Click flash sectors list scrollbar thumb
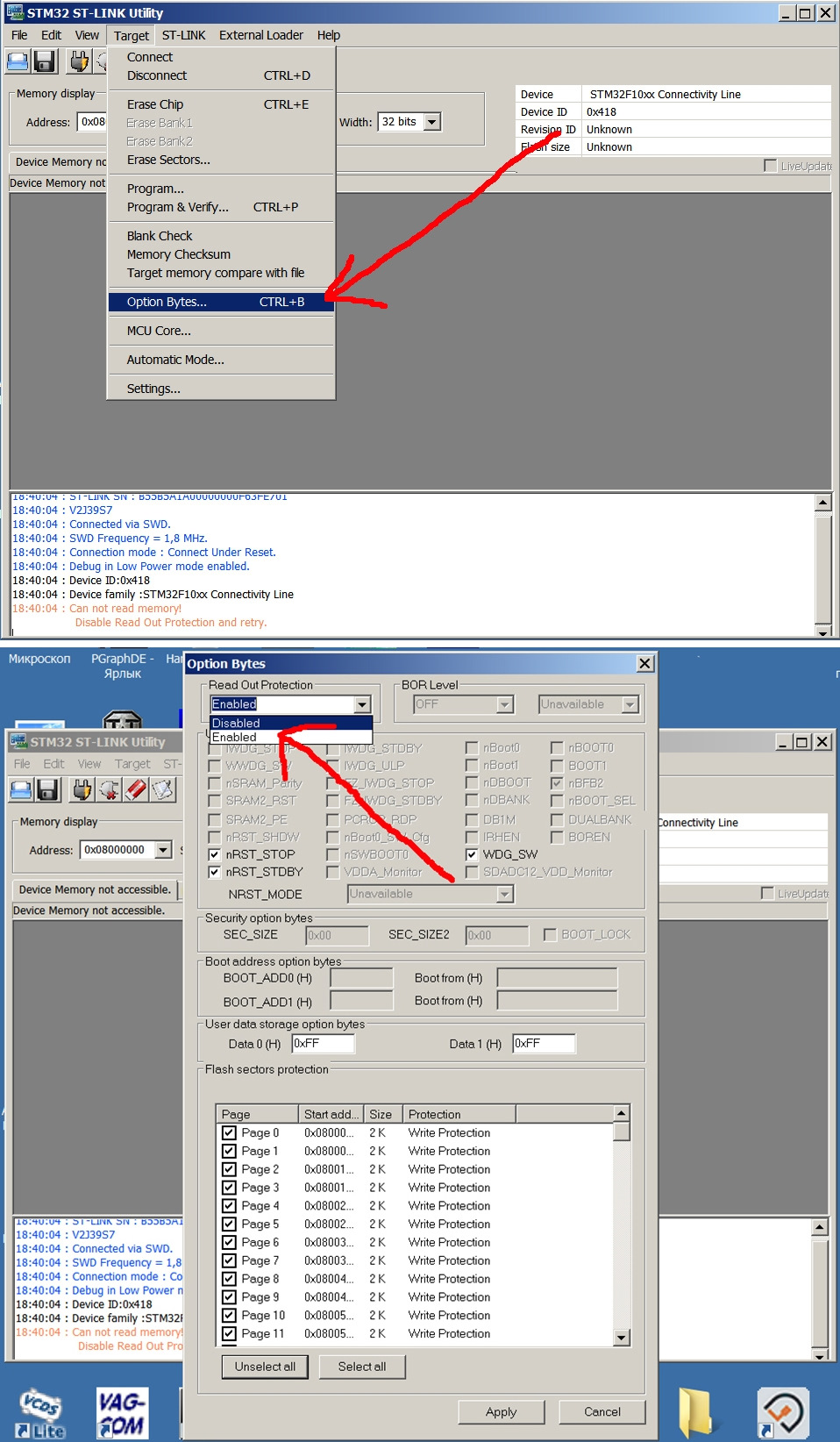840x1442 pixels. (622, 1131)
